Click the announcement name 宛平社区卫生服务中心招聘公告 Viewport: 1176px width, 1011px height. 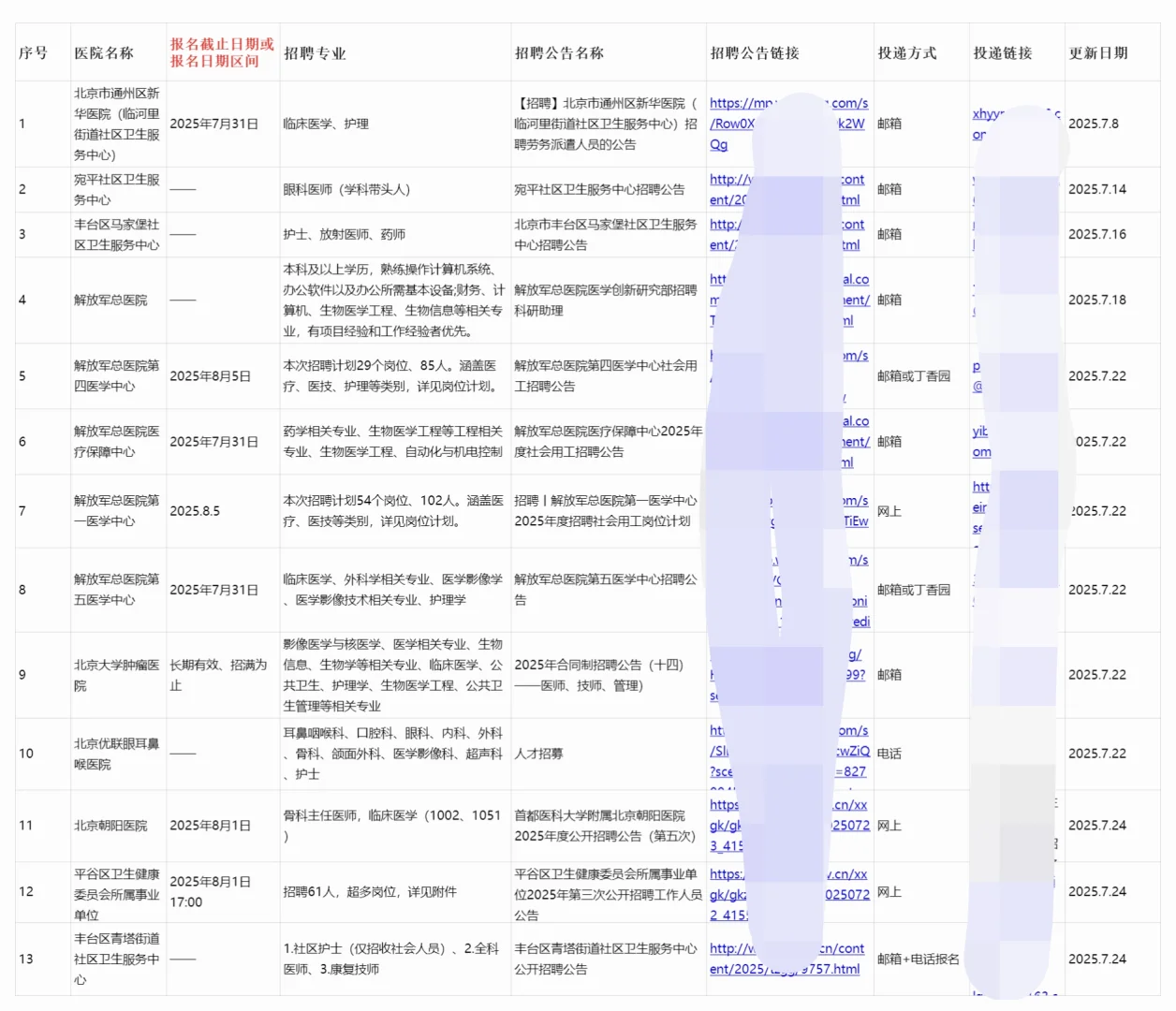[x=599, y=189]
